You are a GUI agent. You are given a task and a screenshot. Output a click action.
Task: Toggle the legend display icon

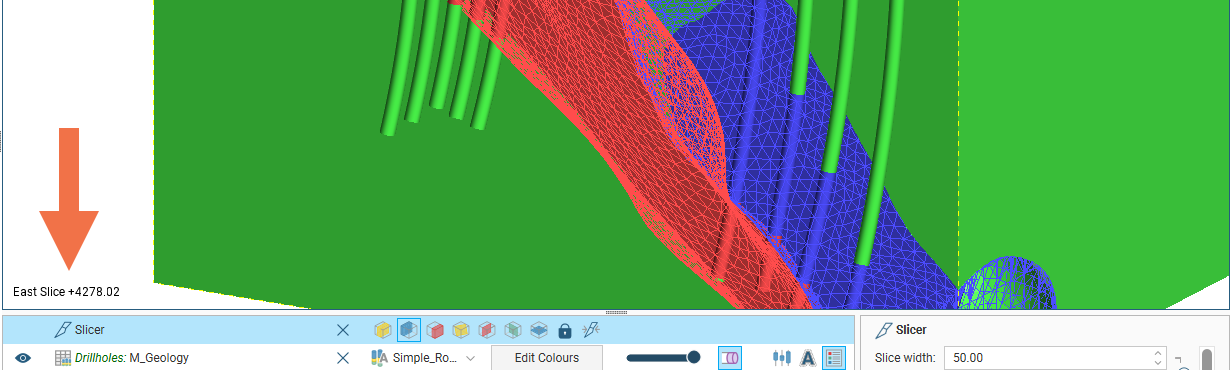click(834, 358)
